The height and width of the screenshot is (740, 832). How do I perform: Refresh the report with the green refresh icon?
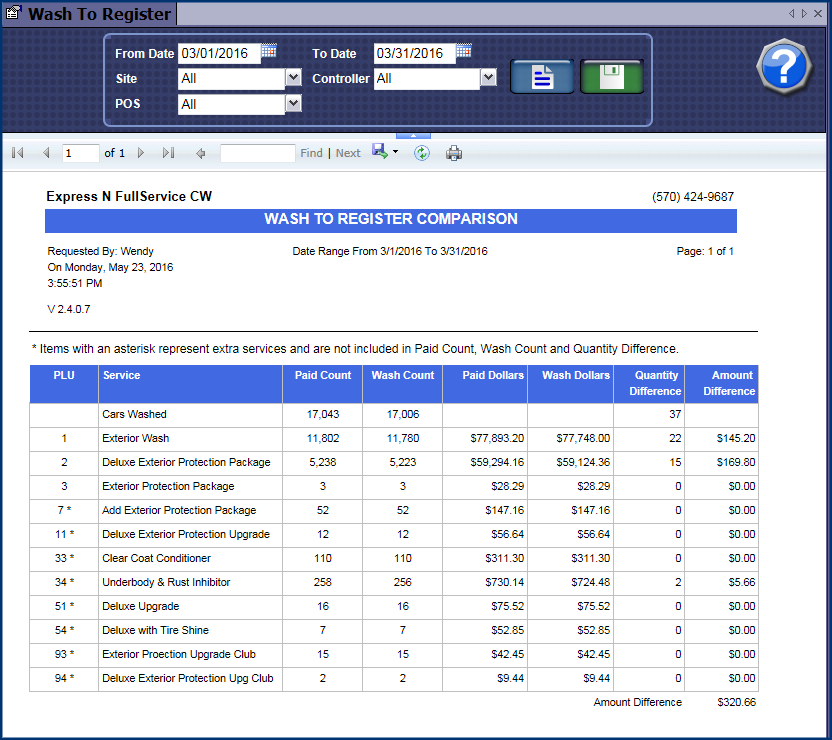(x=422, y=153)
